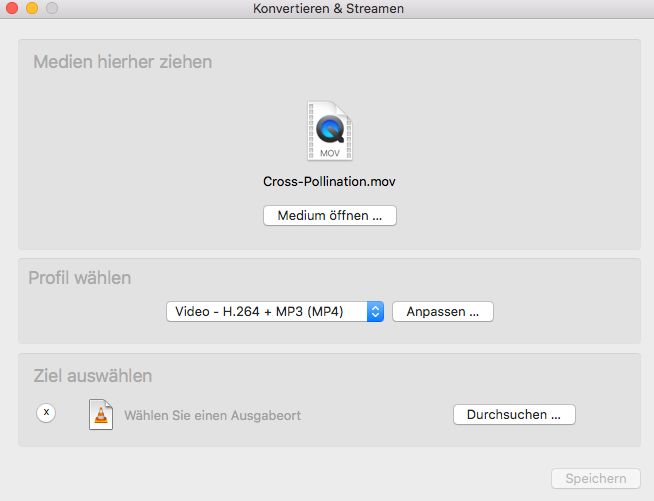
Task: Clear the destination with the x button
Action: [46, 413]
